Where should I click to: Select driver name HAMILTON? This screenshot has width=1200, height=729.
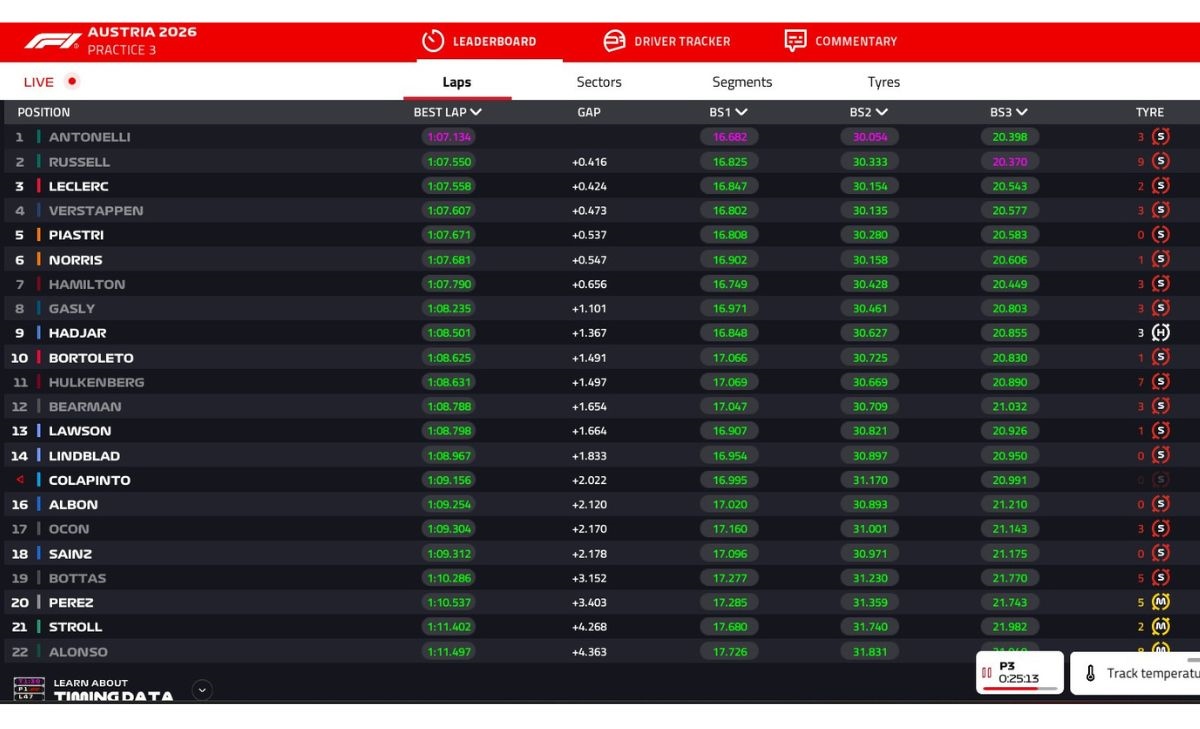87,284
